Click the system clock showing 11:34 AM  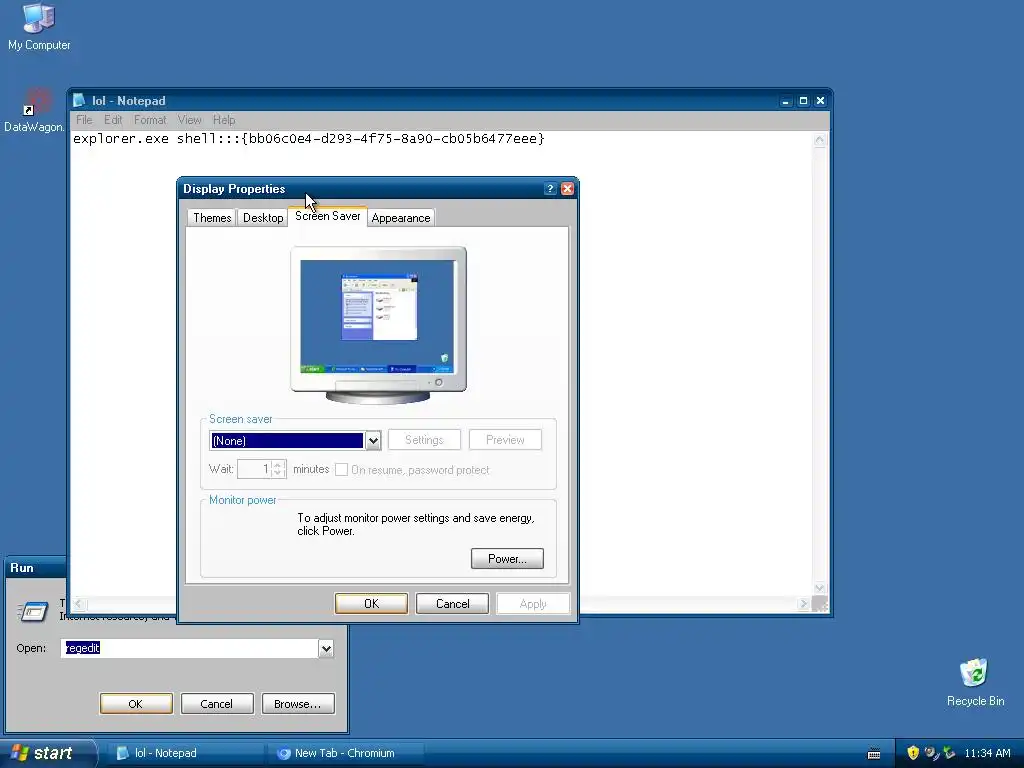987,754
